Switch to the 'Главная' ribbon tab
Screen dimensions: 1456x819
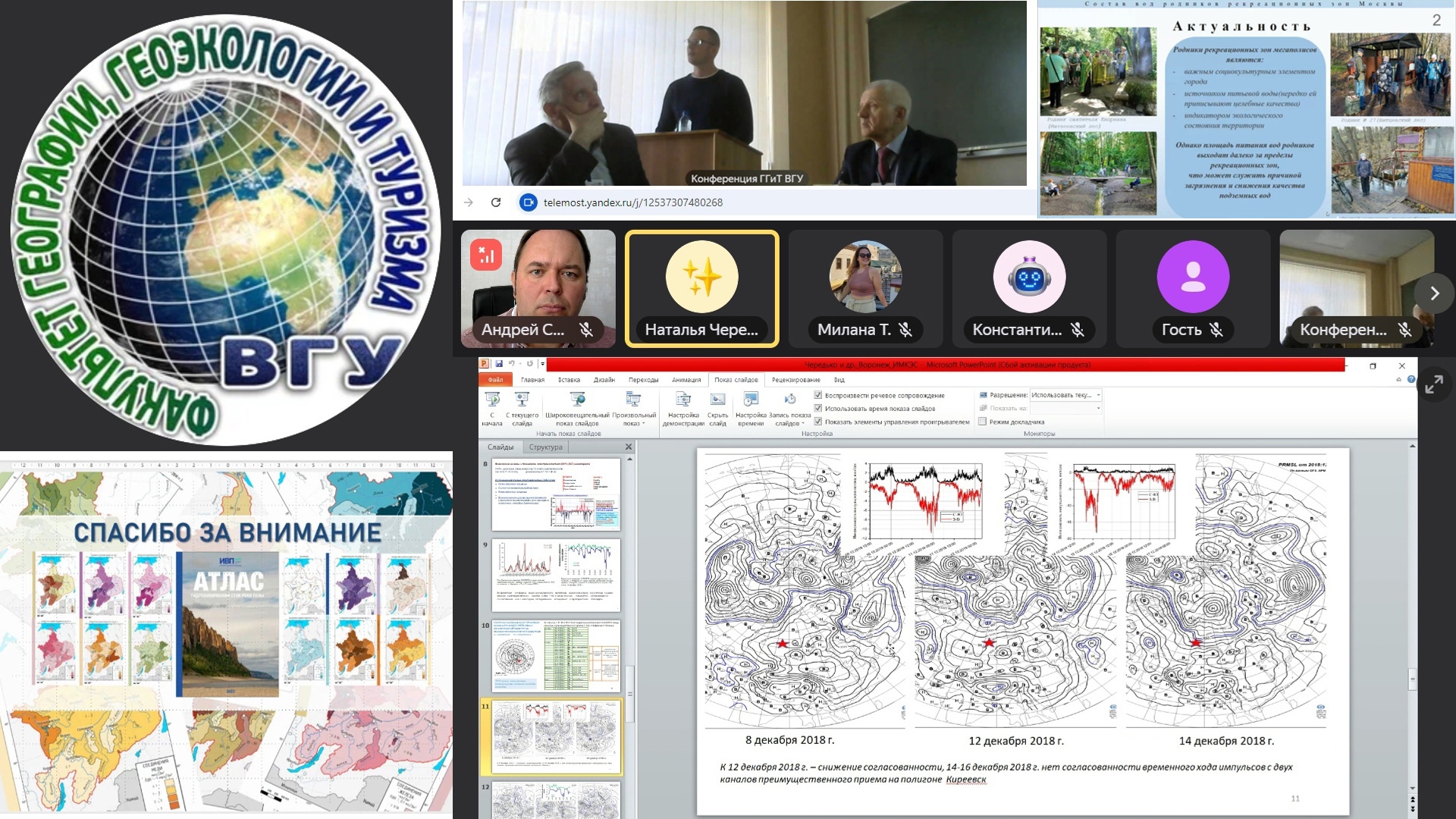pos(532,380)
